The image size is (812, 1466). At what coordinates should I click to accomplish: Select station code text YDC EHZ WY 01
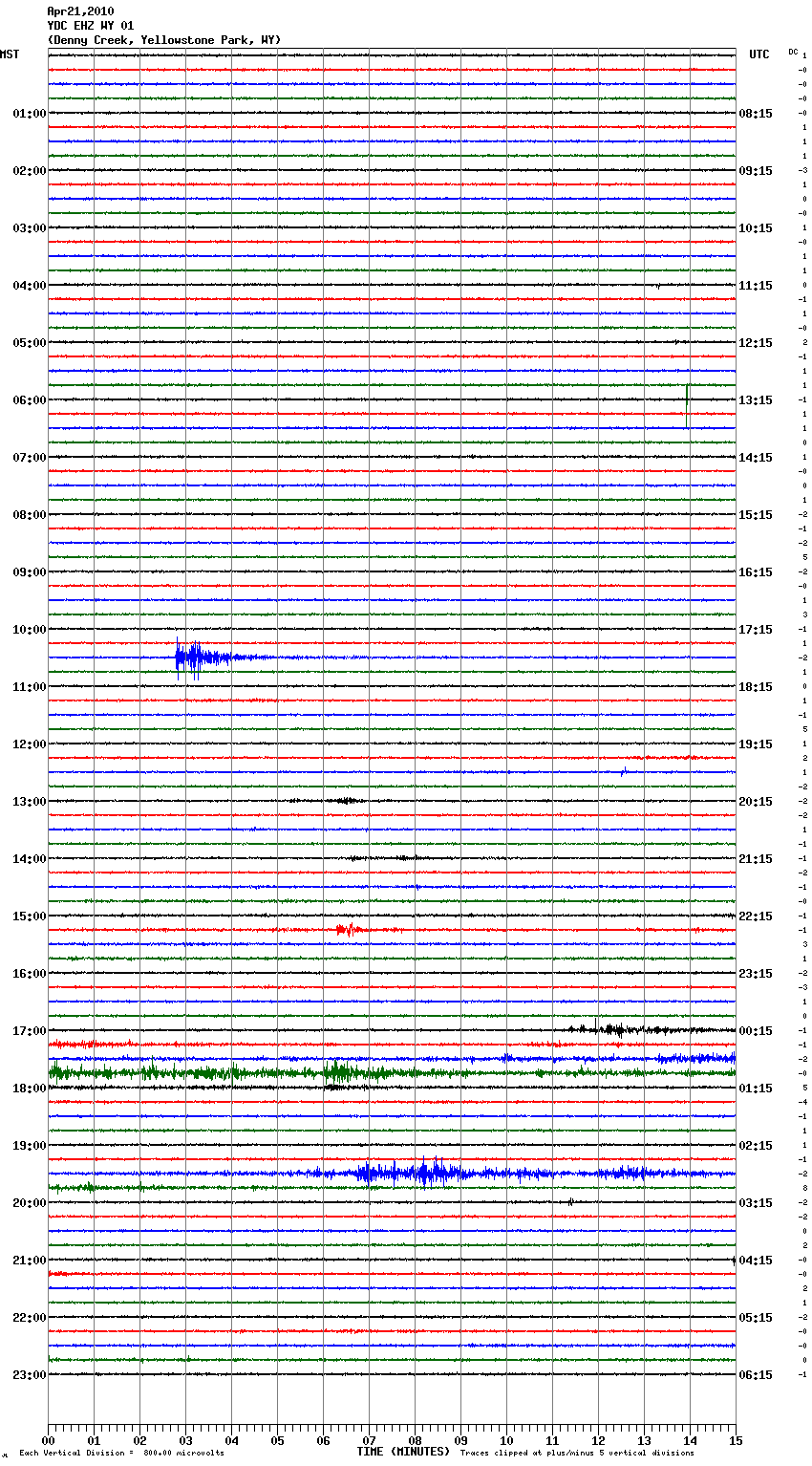(91, 26)
